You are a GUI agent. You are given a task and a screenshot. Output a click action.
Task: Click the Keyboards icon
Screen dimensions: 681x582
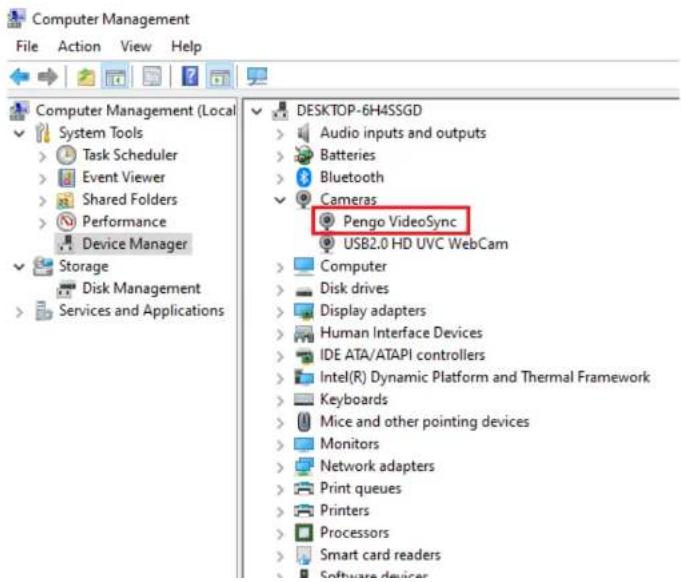coord(304,399)
